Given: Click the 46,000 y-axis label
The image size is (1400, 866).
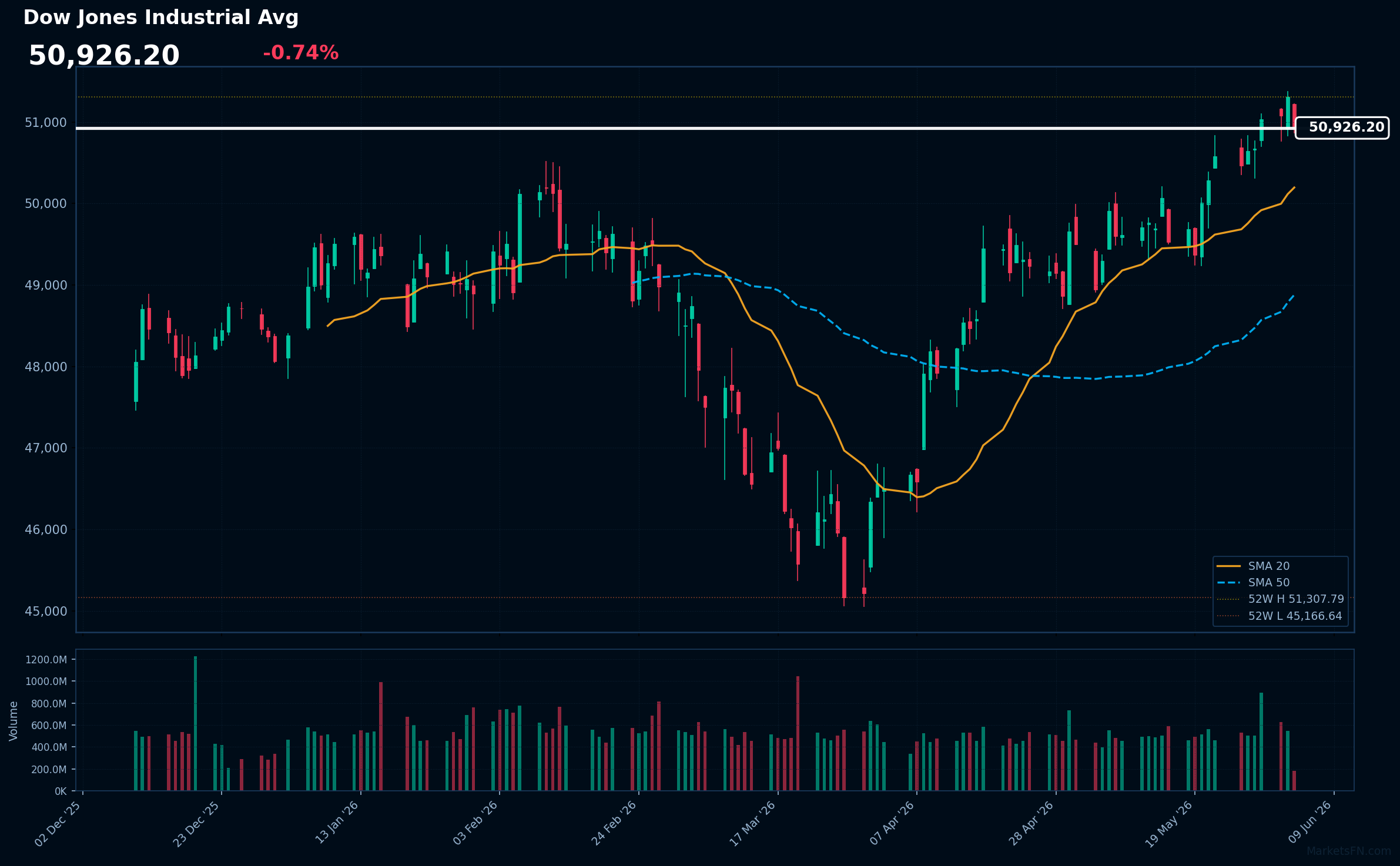Looking at the screenshot, I should 46,530.
